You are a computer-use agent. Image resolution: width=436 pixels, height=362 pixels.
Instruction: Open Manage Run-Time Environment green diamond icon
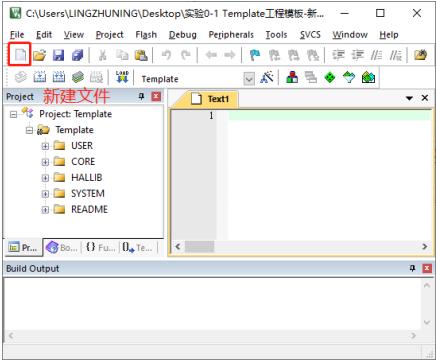(x=330, y=78)
